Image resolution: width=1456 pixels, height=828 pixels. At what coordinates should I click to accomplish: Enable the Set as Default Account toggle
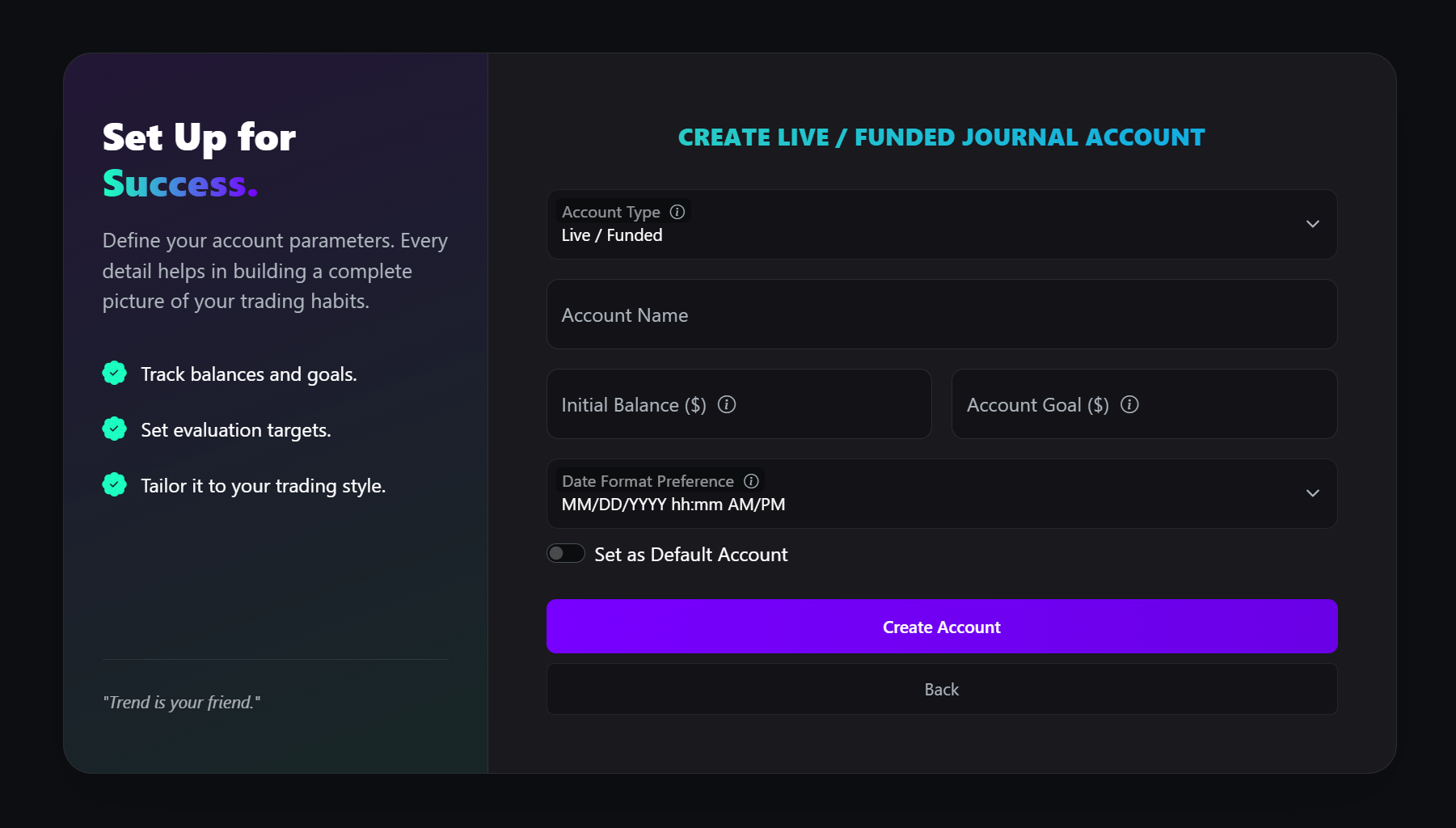coord(565,553)
